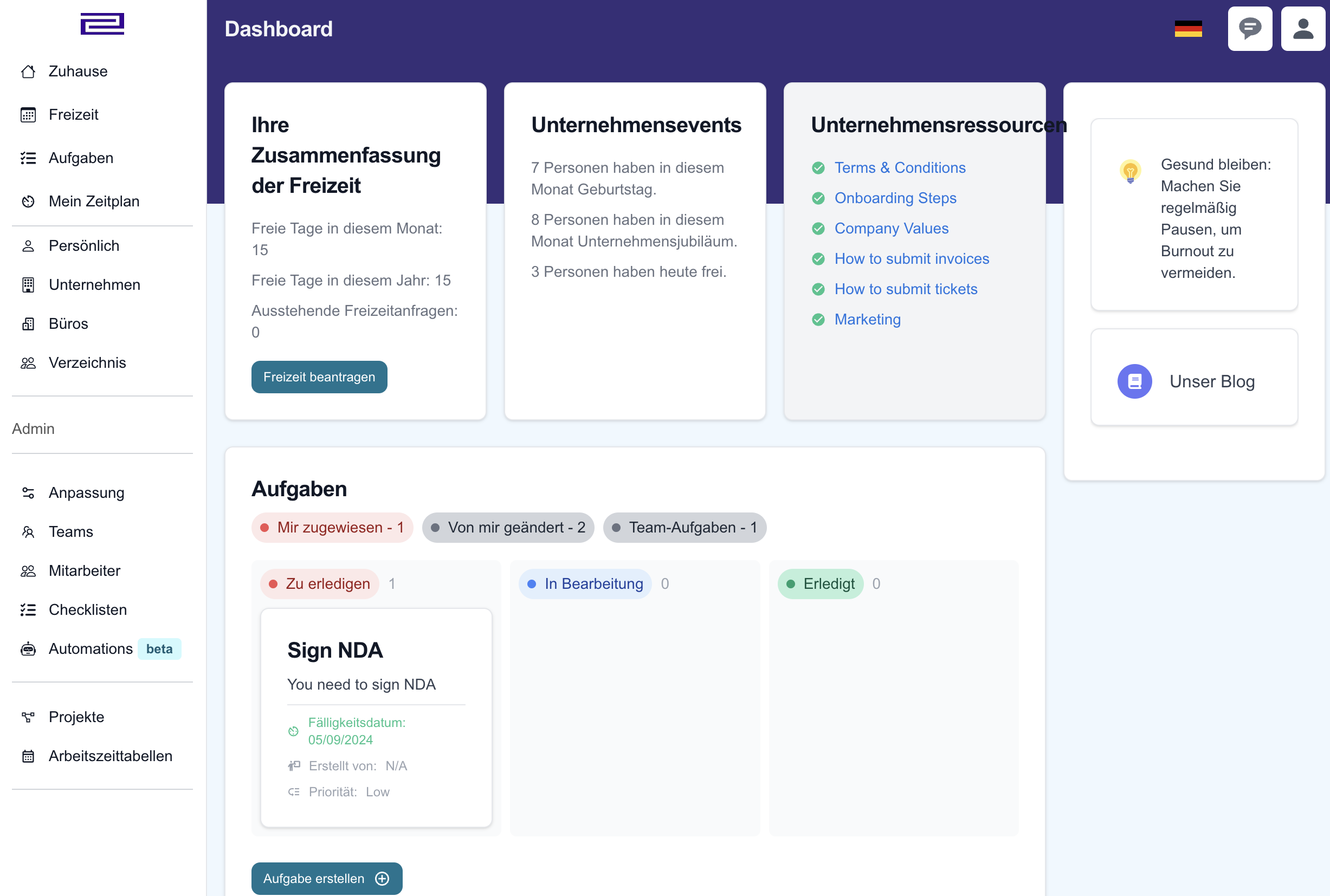Click the plus icon on Aufgabe erstellen
The width and height of the screenshot is (1330, 896).
click(x=382, y=878)
